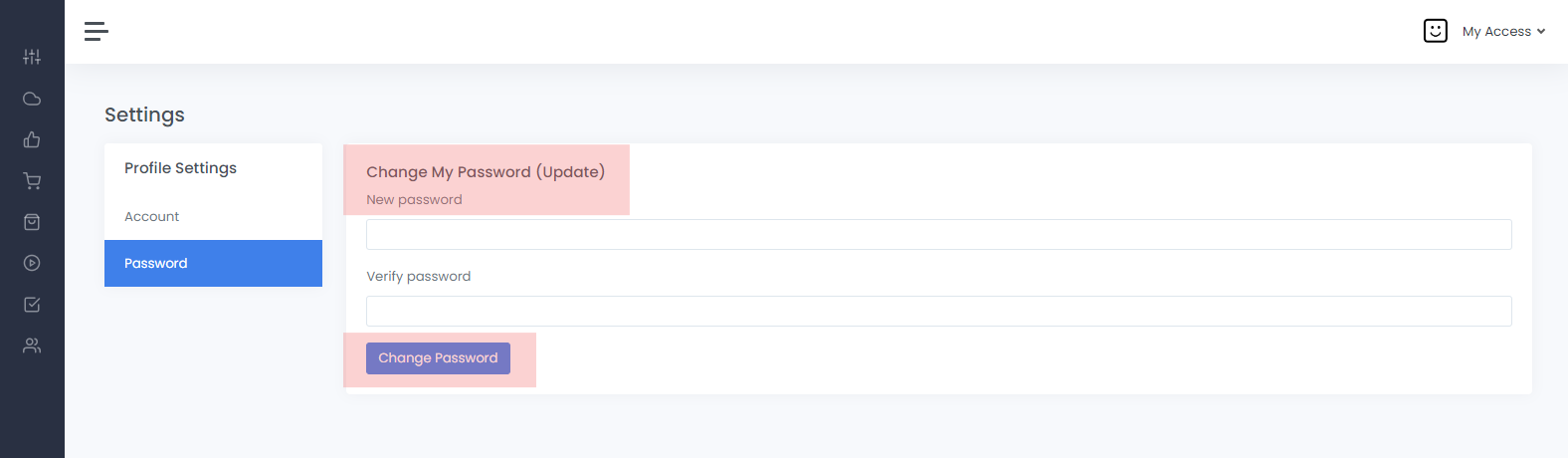Click the New password label text
The image size is (1568, 458).
(414, 200)
